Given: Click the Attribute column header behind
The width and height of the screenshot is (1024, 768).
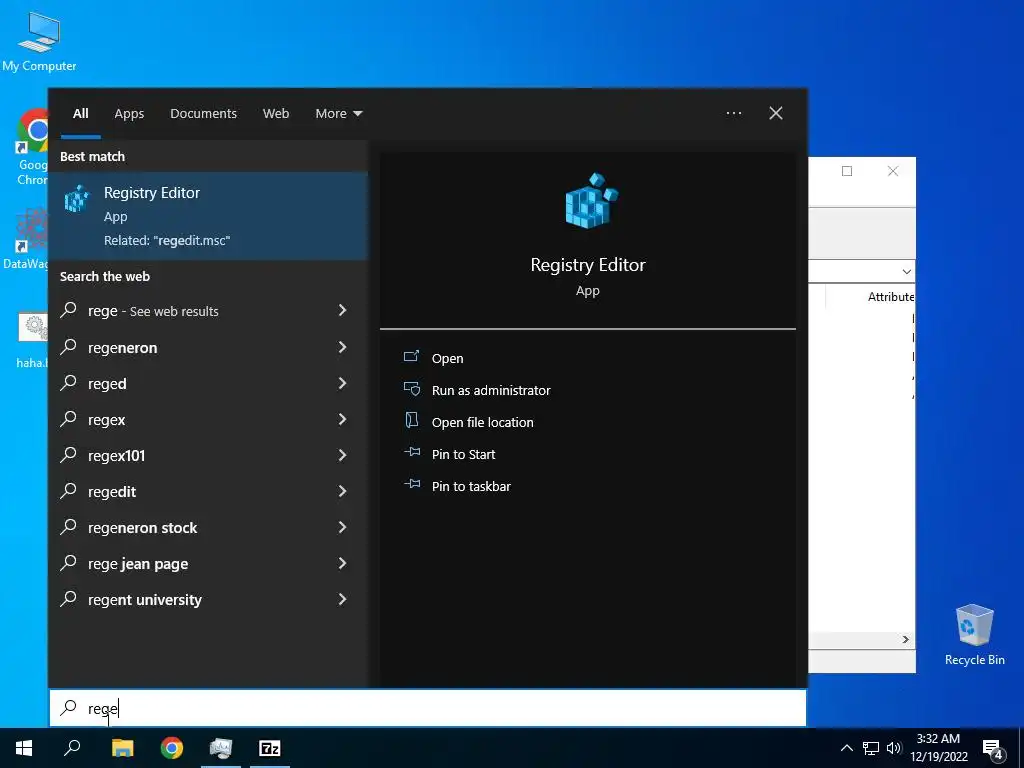Looking at the screenshot, I should (x=891, y=296).
